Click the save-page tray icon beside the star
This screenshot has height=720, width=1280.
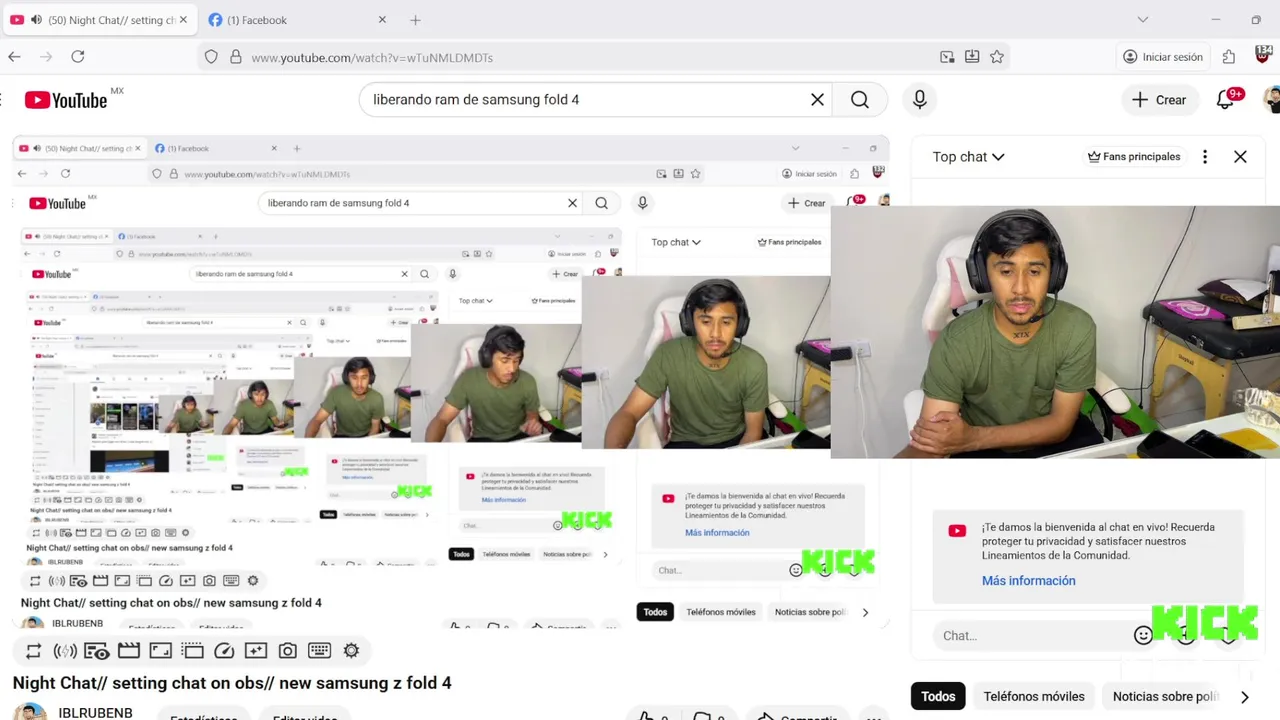point(972,57)
